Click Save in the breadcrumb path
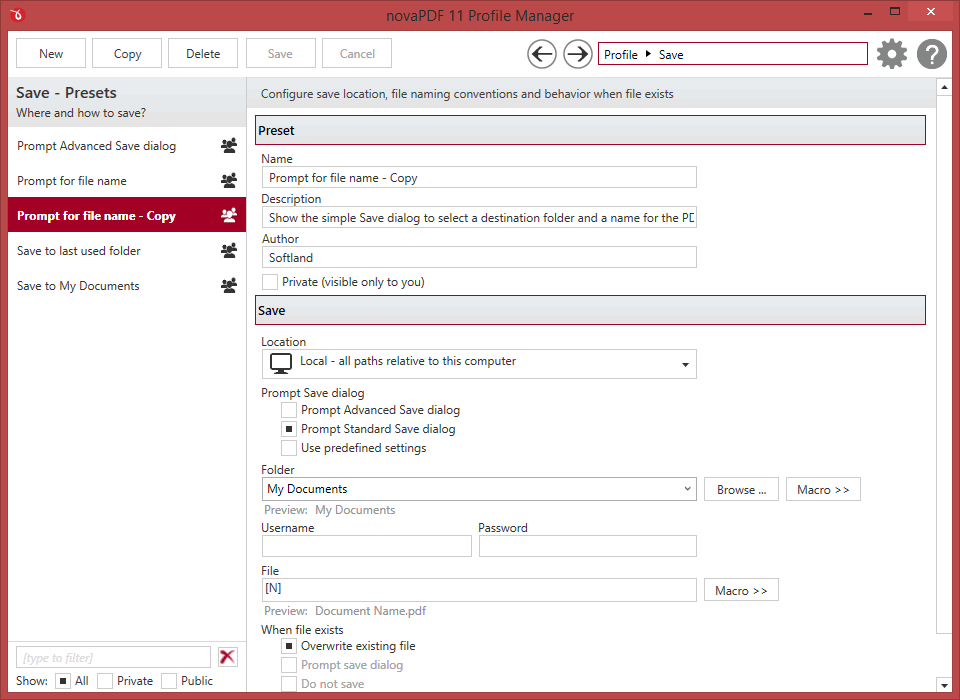 (x=671, y=55)
